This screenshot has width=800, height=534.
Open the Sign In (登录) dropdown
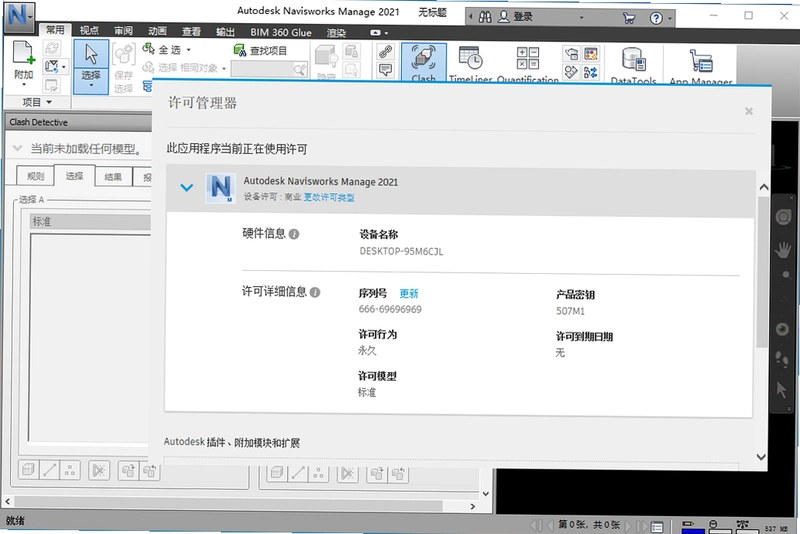point(581,17)
